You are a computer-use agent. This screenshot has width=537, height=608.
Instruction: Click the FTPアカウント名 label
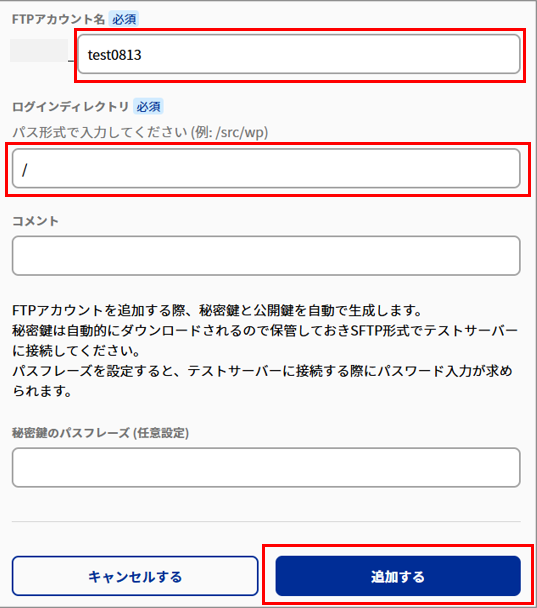click(59, 19)
